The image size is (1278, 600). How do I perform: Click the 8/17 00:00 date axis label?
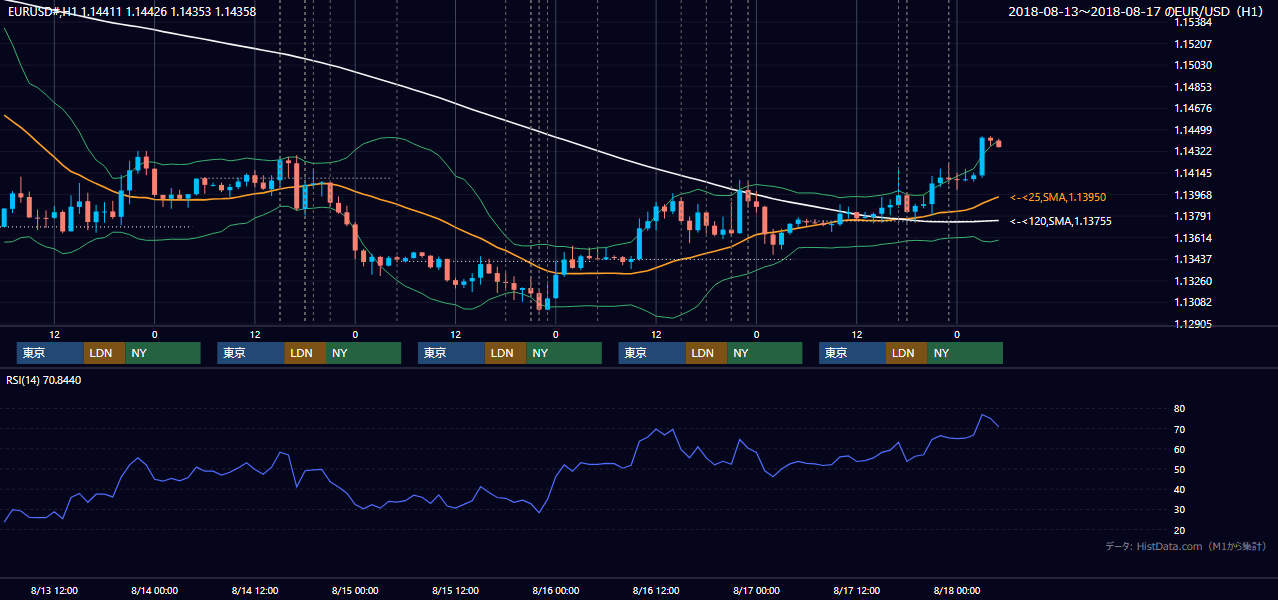tap(756, 590)
